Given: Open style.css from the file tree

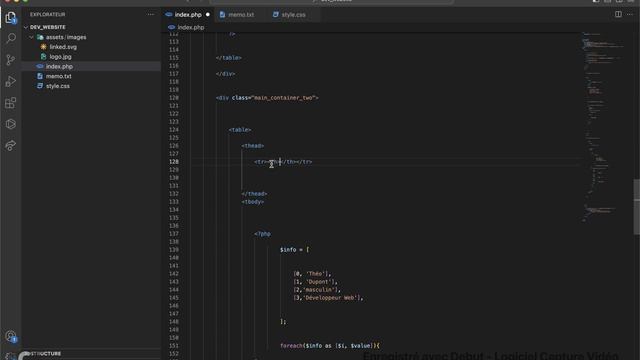Looking at the screenshot, I should (x=58, y=86).
